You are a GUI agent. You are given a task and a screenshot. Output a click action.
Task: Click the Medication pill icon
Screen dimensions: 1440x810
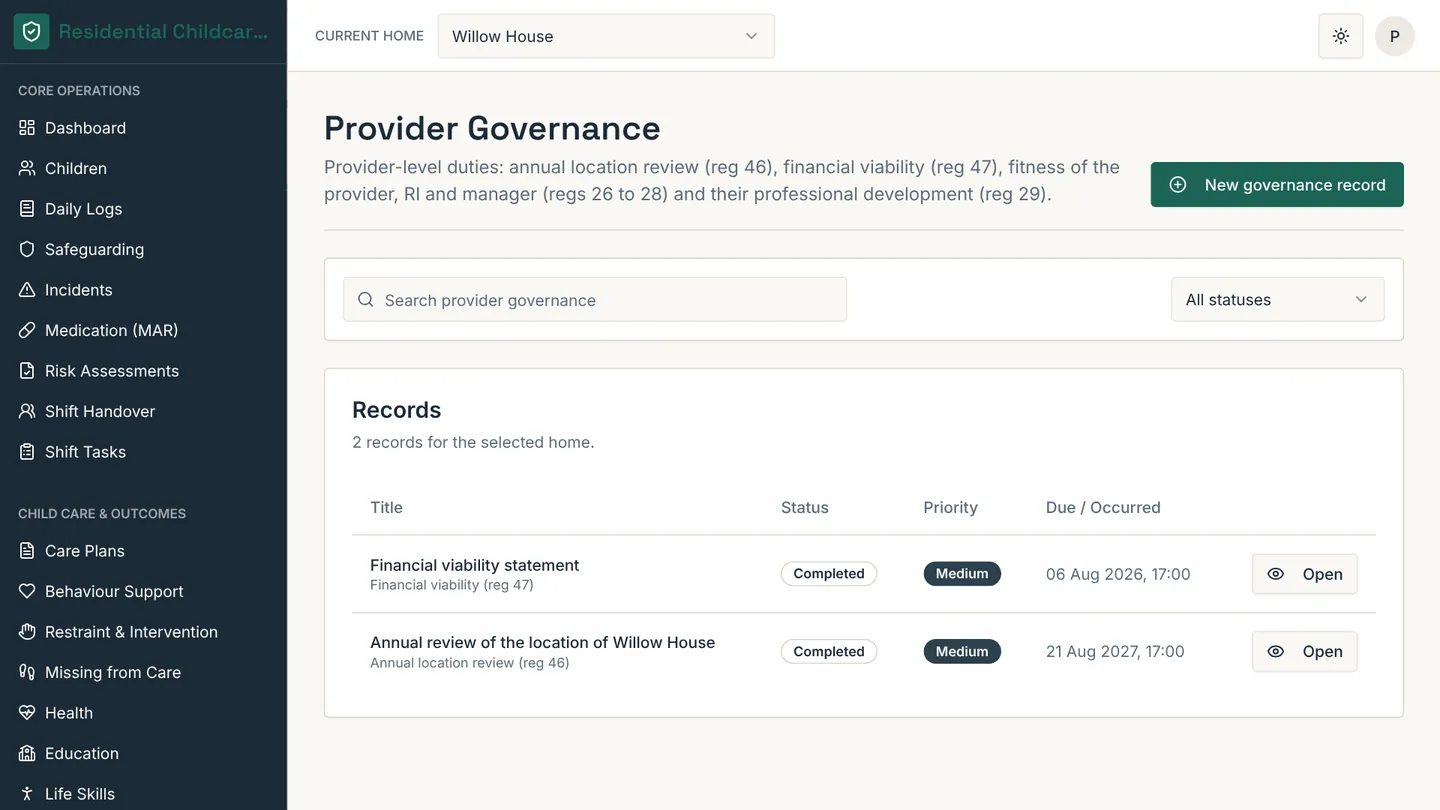(x=27, y=330)
